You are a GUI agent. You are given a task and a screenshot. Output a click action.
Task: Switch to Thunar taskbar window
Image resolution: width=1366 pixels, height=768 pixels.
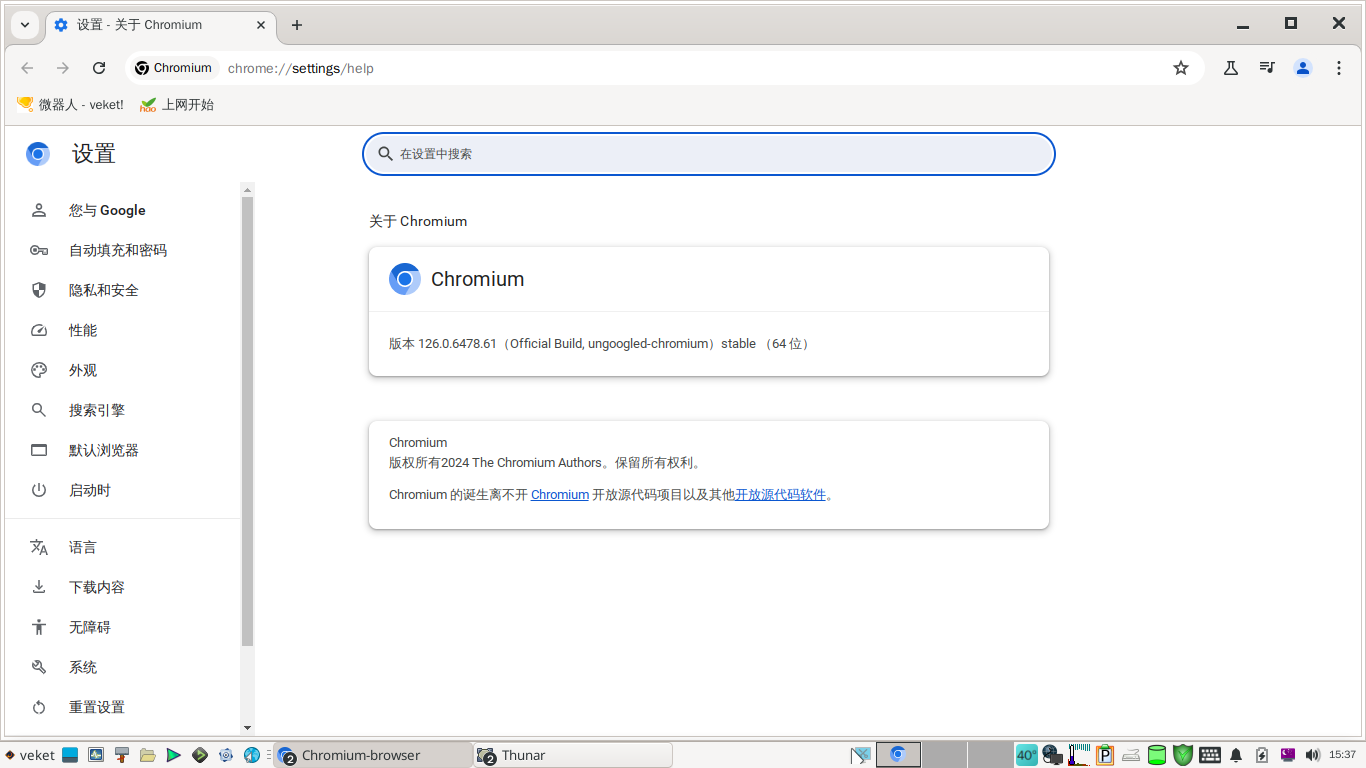573,755
